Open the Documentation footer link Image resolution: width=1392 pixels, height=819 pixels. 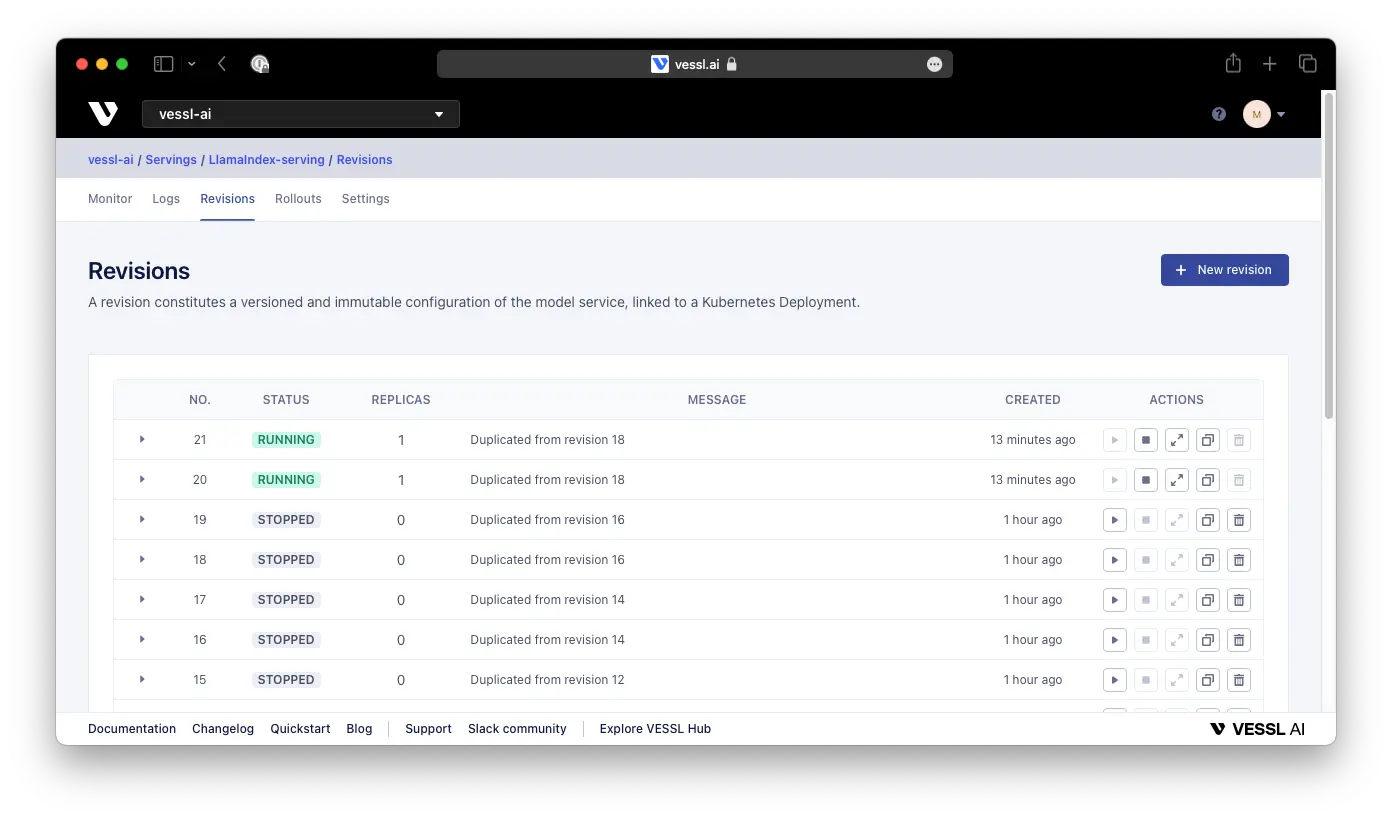pos(132,729)
